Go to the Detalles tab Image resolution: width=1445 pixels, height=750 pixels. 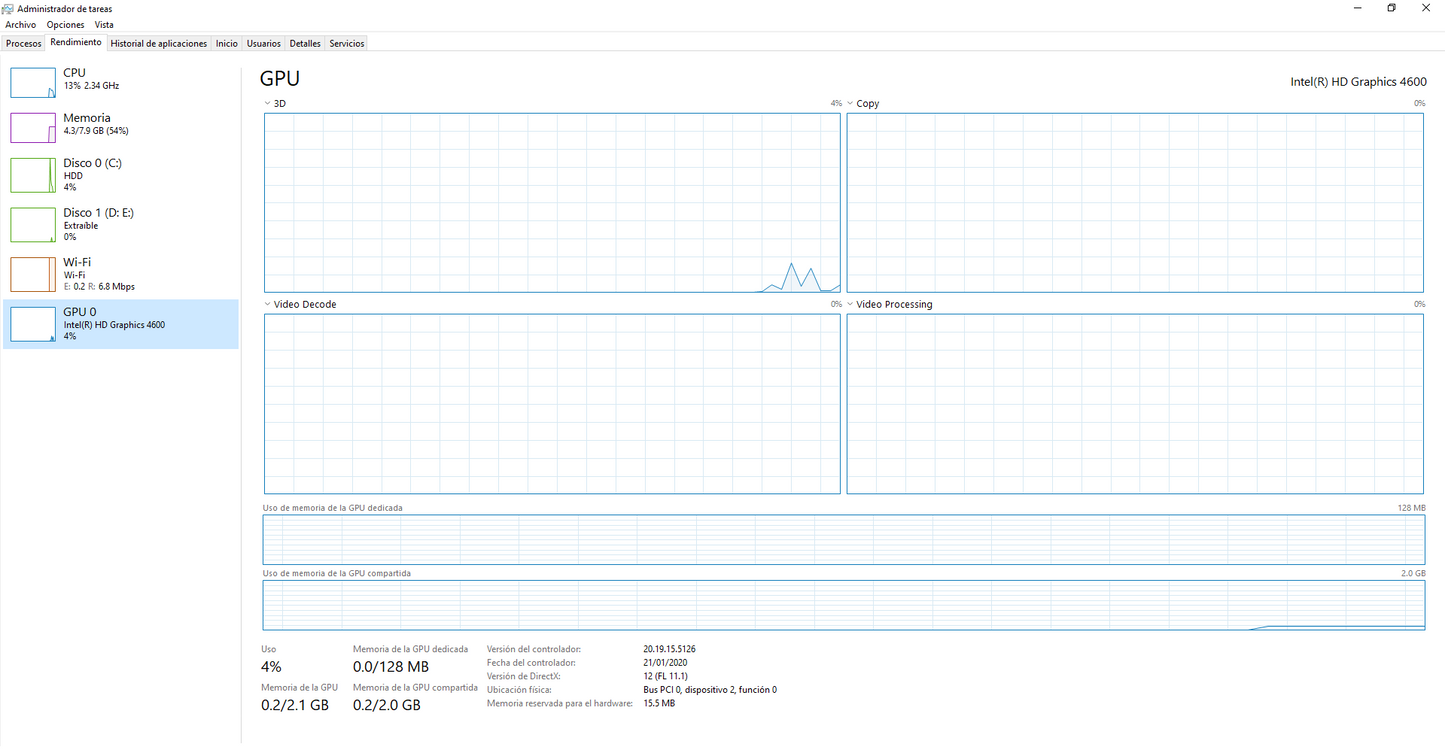coord(305,44)
